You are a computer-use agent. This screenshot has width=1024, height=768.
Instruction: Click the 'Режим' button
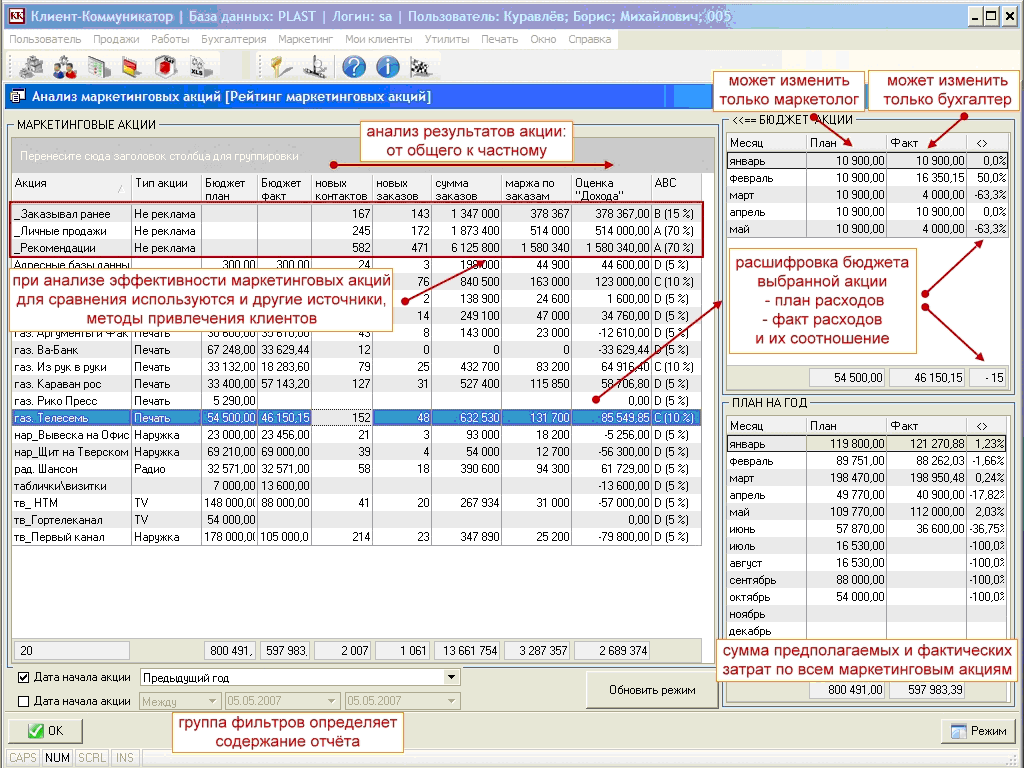(978, 731)
